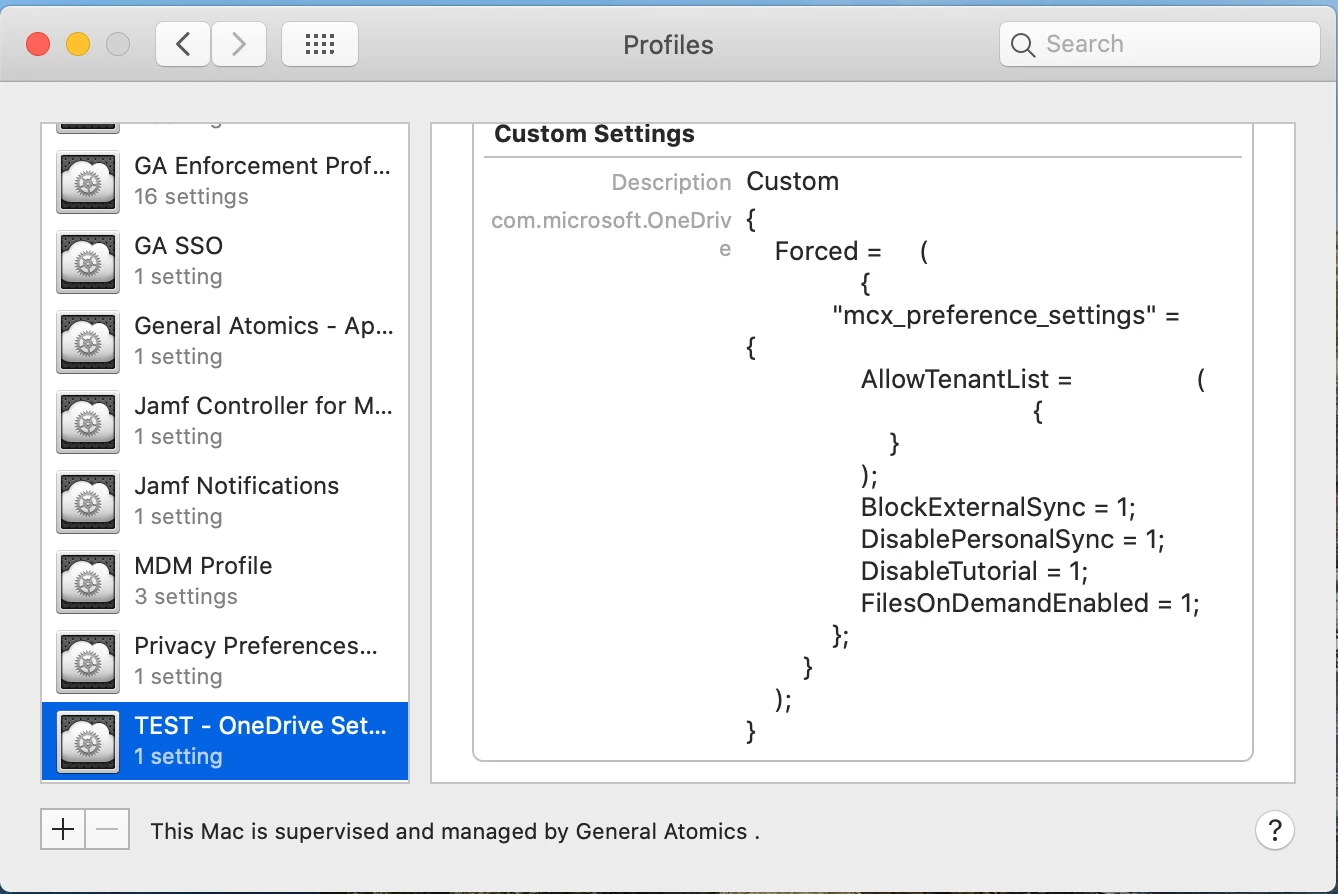This screenshot has height=894, width=1338.
Task: Close the Profiles window red button
Action: 38,44
